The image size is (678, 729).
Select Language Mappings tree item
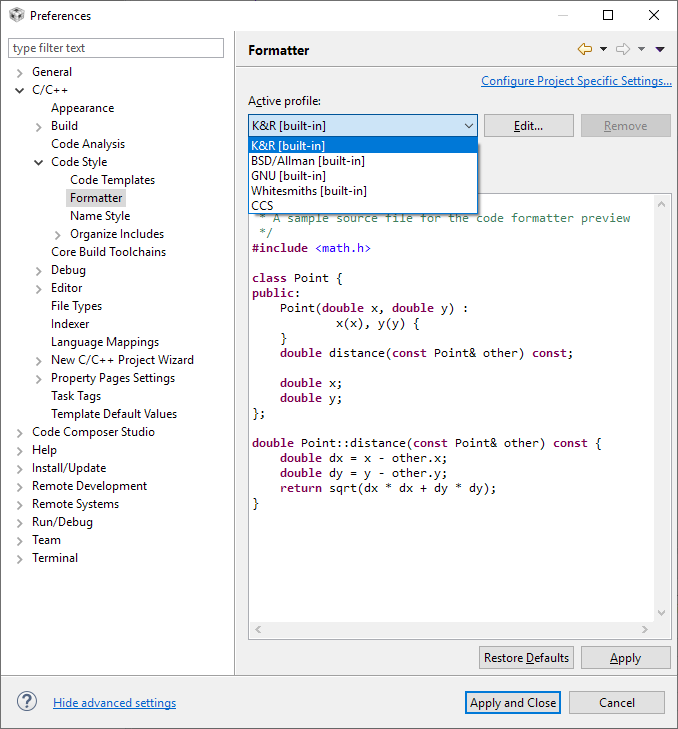(x=105, y=342)
